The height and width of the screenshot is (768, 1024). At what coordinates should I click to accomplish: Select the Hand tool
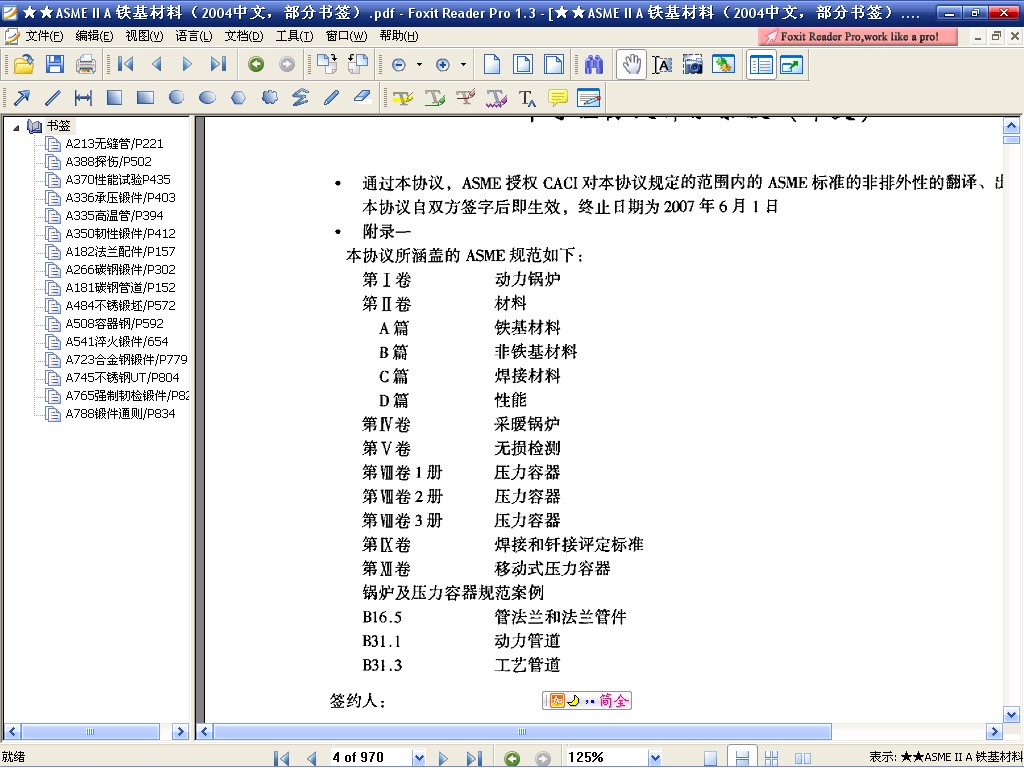coord(631,64)
